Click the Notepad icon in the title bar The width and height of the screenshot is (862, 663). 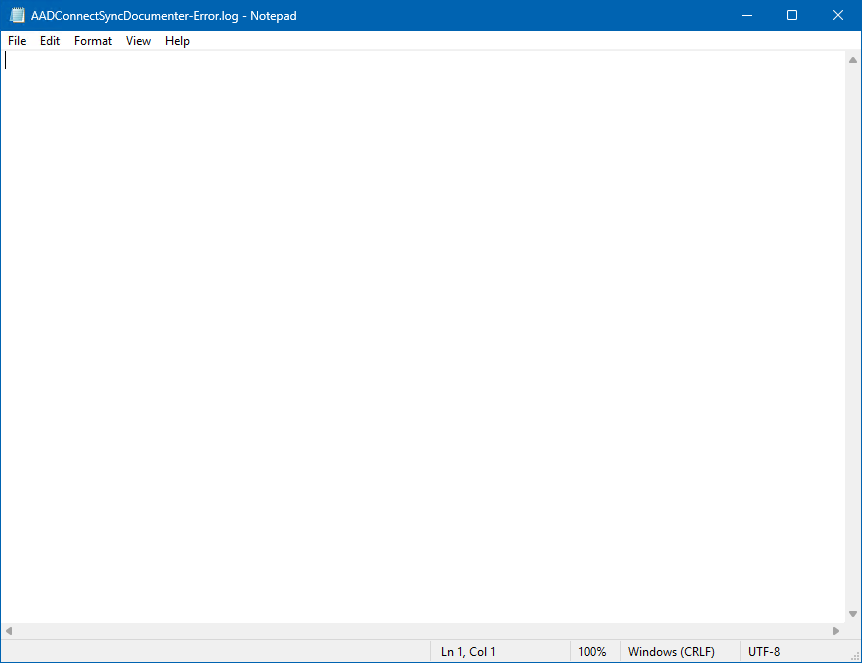(x=17, y=15)
